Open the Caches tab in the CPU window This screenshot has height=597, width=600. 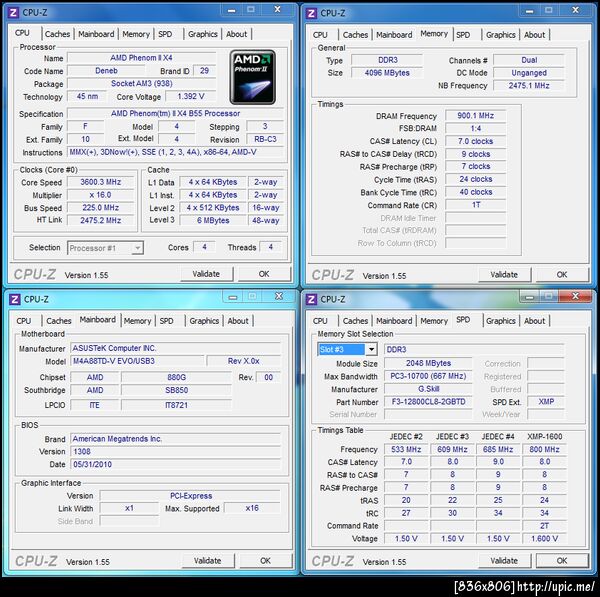point(57,34)
